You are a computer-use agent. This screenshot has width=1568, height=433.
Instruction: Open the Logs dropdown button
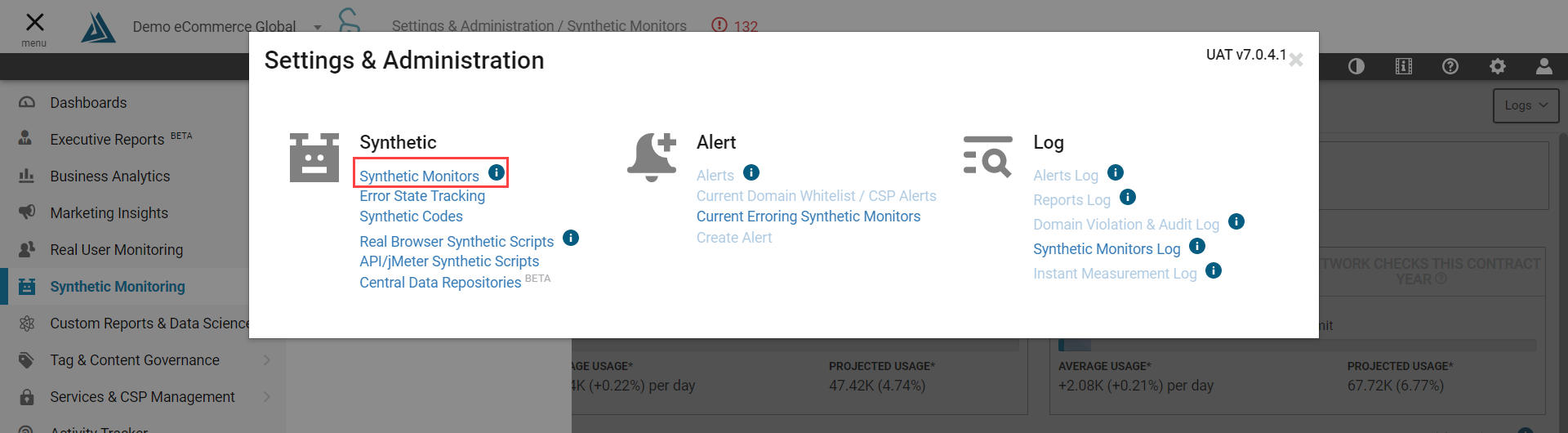pos(1526,105)
